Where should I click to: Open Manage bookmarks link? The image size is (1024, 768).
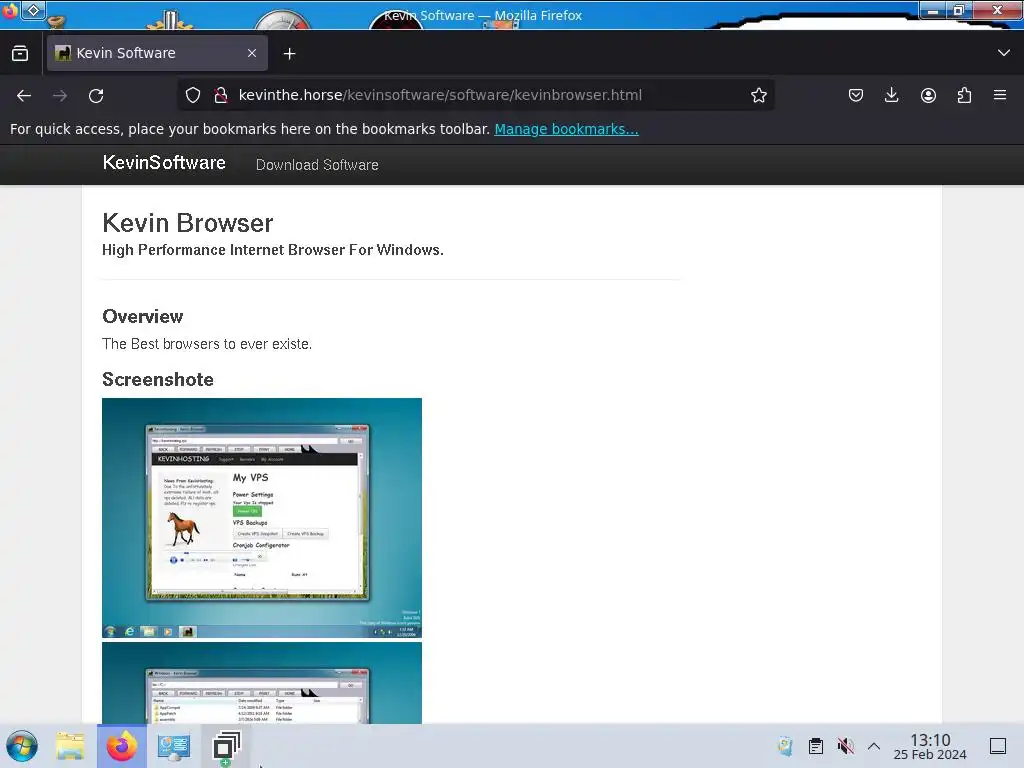(566, 129)
